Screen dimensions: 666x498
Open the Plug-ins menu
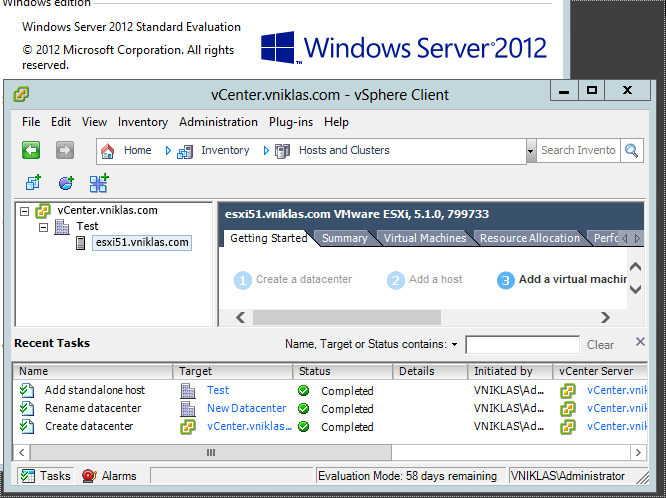tap(291, 122)
